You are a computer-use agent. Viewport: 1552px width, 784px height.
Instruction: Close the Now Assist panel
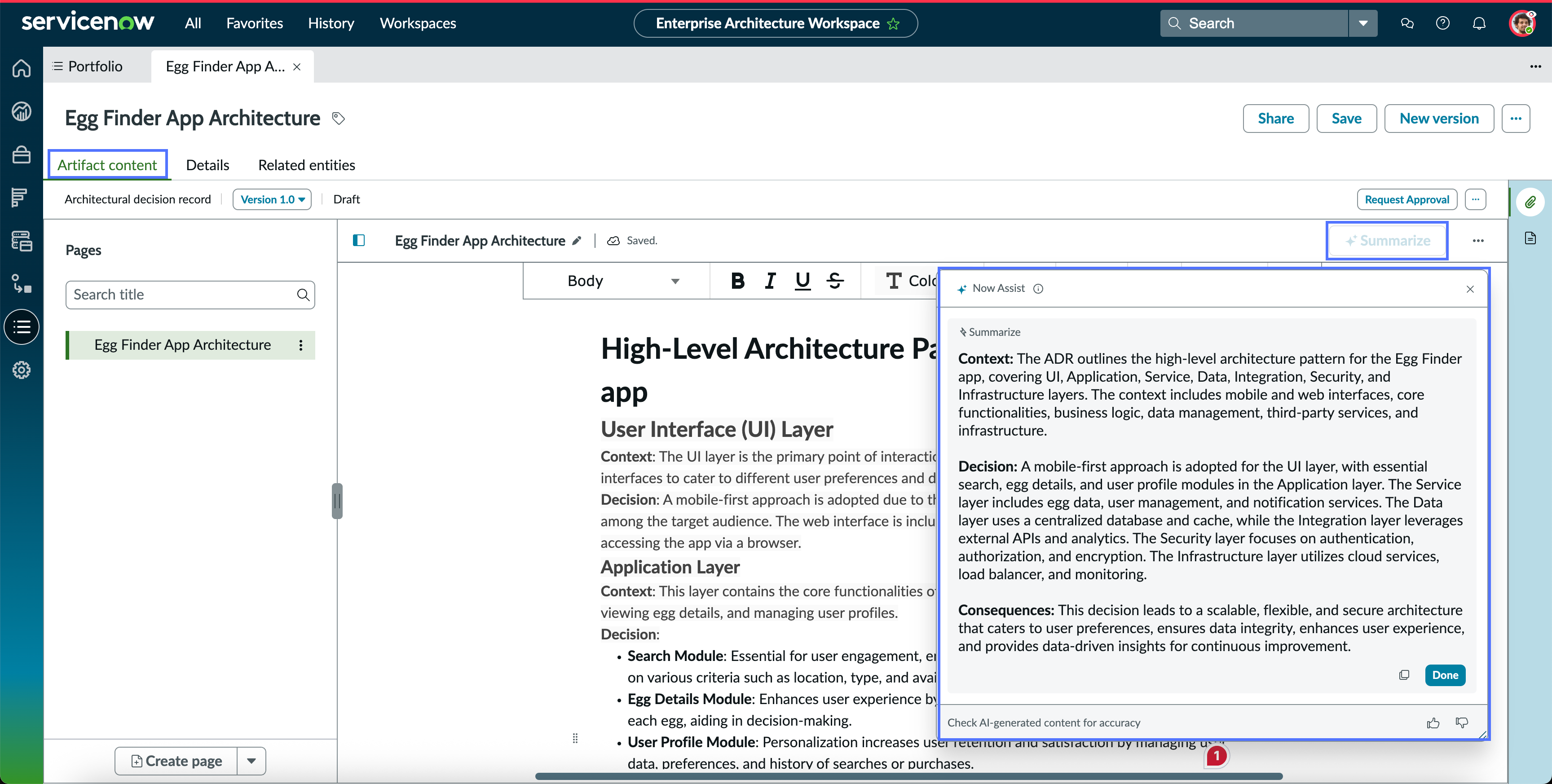point(1470,289)
